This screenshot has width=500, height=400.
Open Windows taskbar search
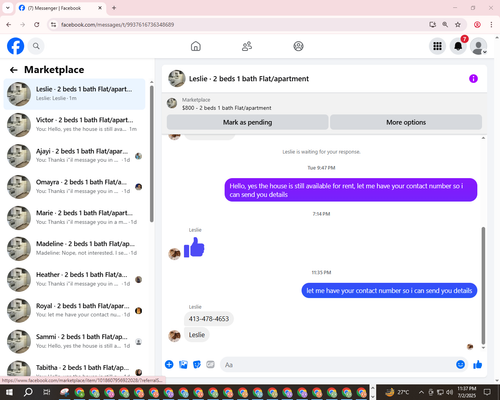pyautogui.click(x=28, y=392)
